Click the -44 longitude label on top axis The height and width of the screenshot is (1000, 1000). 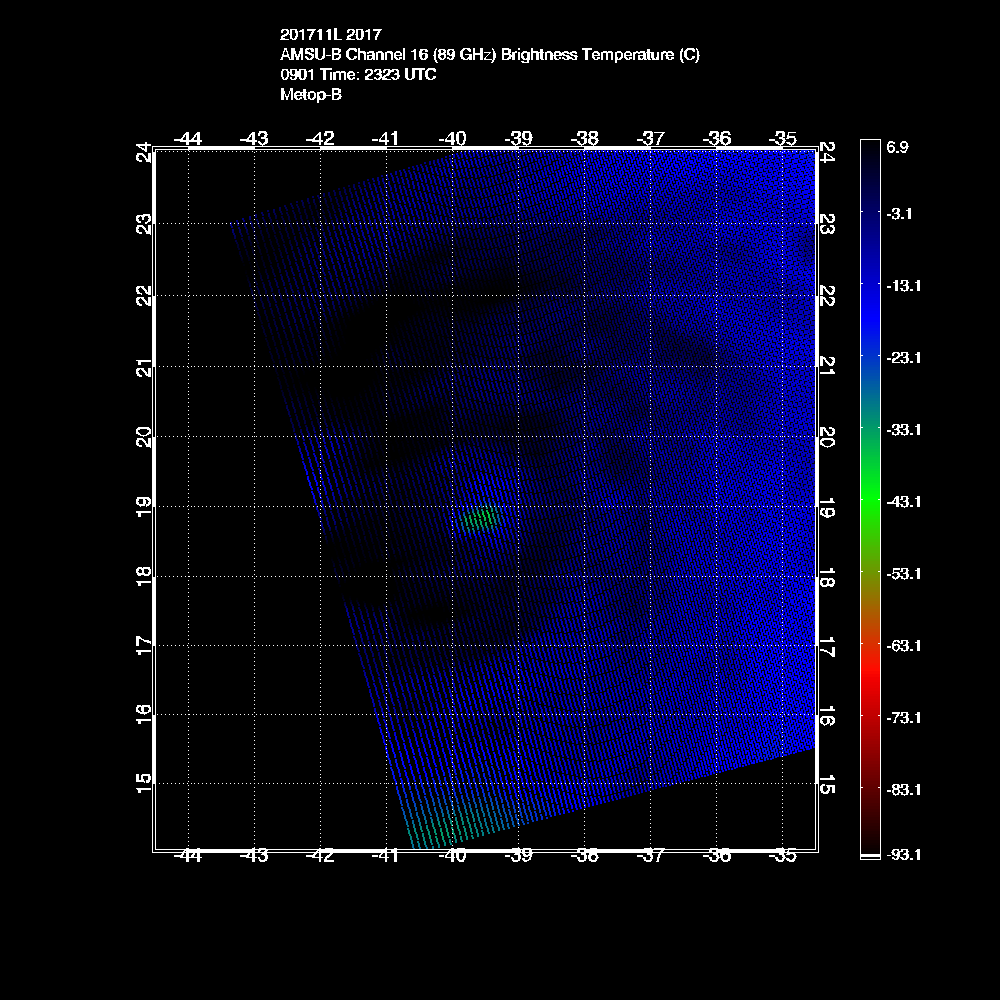188,138
